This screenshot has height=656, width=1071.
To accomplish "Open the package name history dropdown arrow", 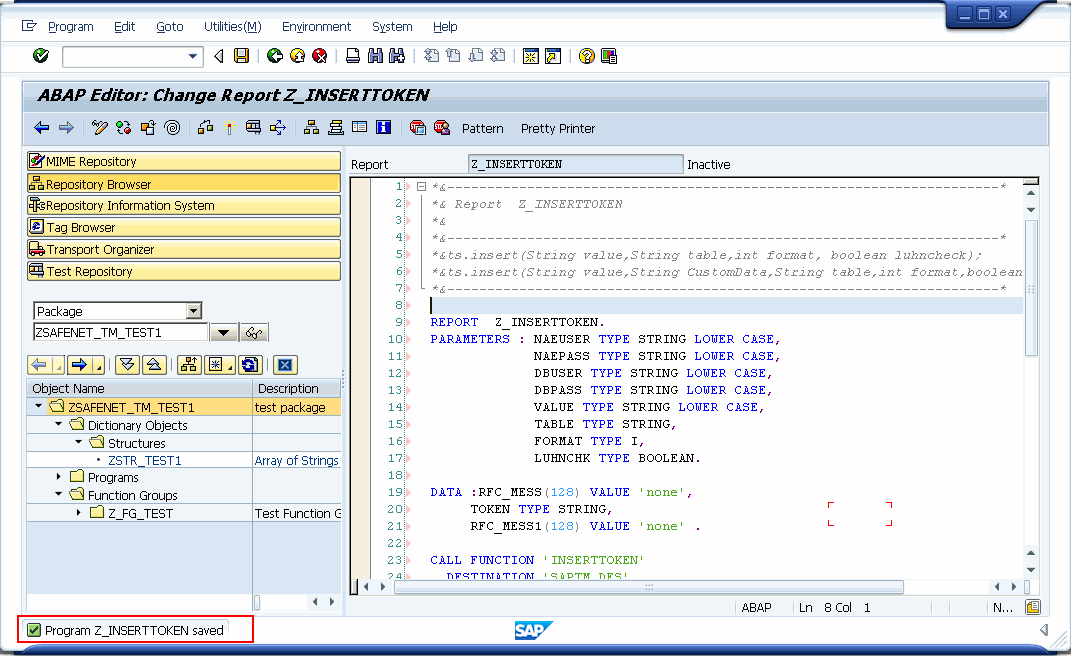I will [x=223, y=333].
